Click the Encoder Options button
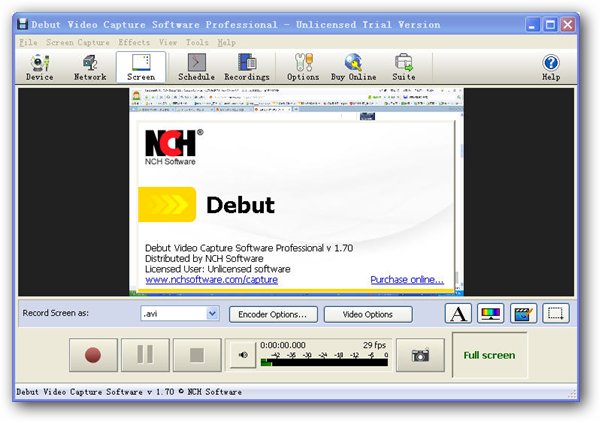Image resolution: width=600 pixels, height=422 pixels. click(273, 314)
